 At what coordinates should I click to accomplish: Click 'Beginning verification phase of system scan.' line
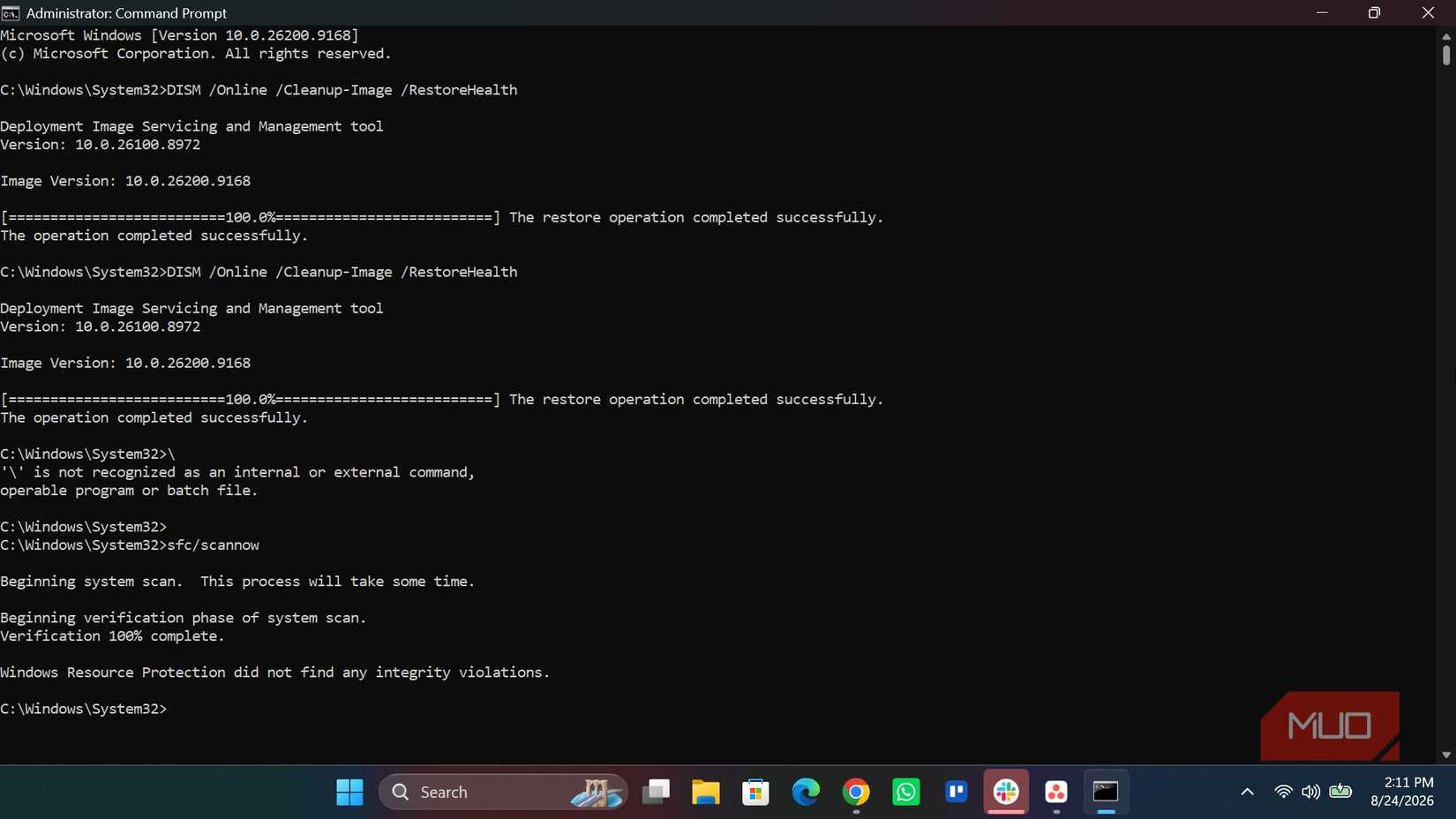coord(184,618)
